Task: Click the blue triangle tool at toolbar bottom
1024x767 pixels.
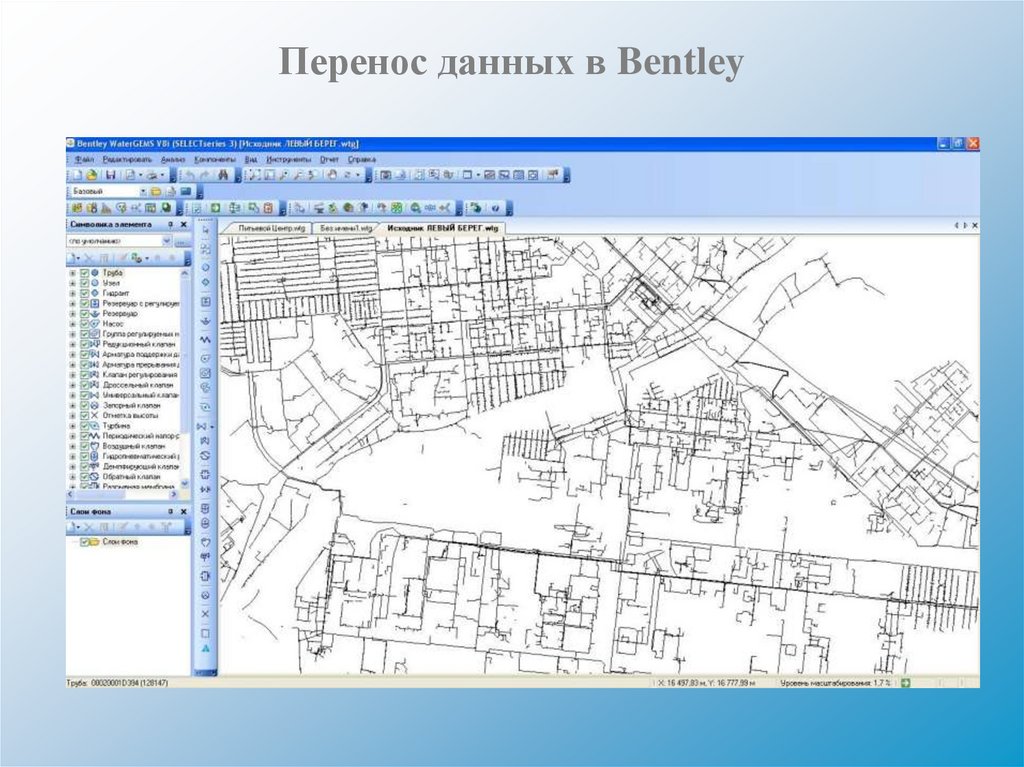Action: 205,649
